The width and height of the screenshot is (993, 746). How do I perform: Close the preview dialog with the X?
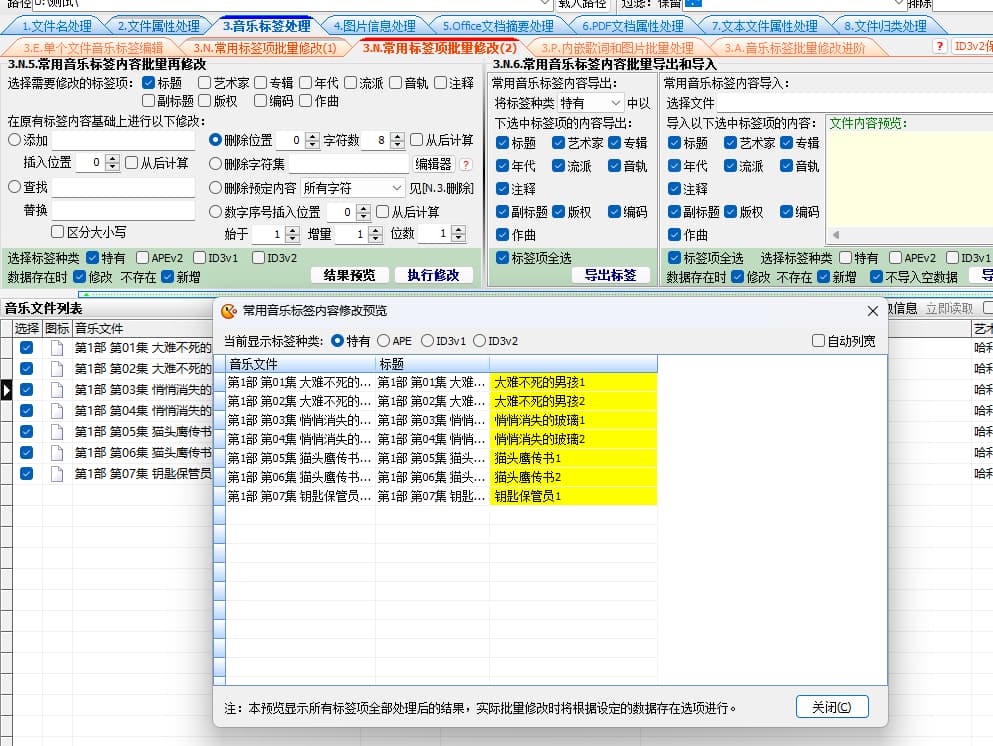tap(872, 311)
